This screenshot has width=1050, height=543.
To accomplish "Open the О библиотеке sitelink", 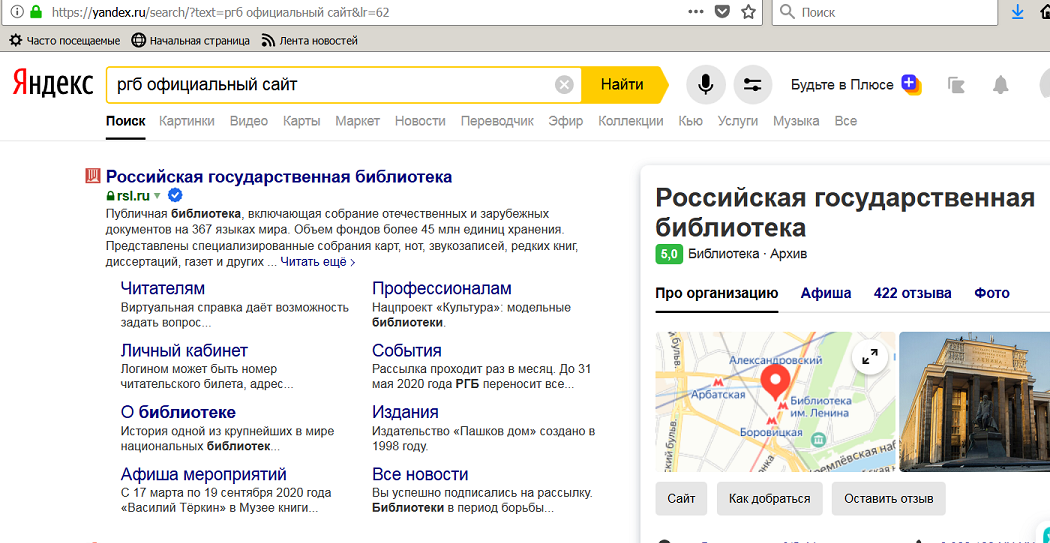I will (x=178, y=412).
